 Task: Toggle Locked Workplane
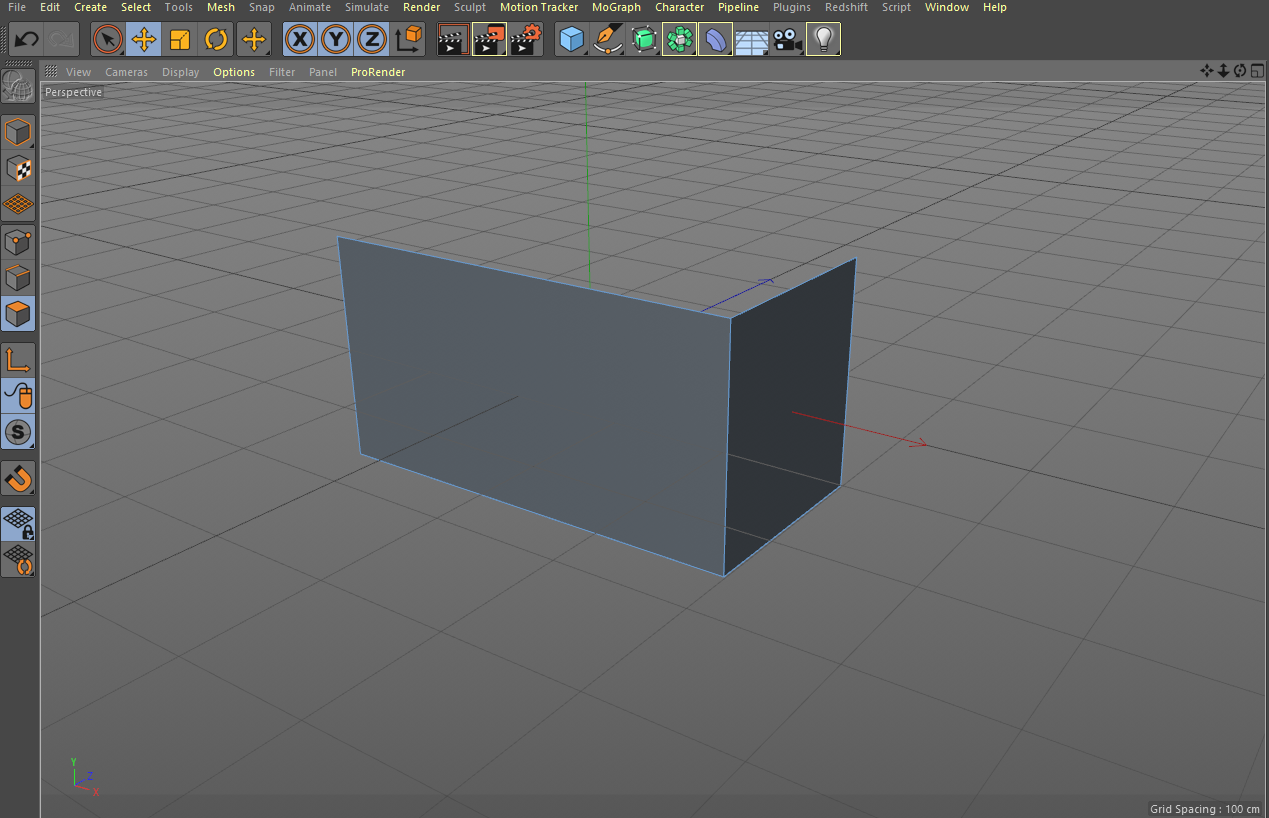point(19,524)
